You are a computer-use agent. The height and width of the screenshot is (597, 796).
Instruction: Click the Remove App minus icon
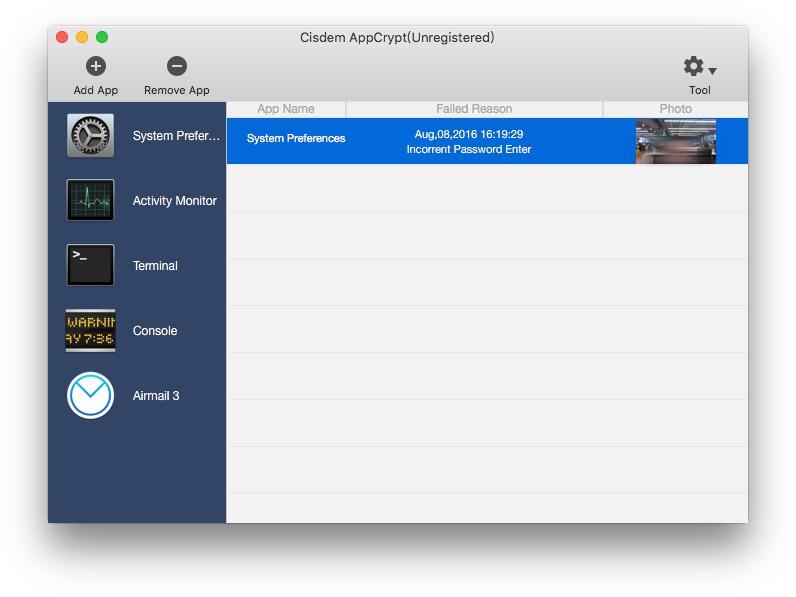(x=177, y=66)
